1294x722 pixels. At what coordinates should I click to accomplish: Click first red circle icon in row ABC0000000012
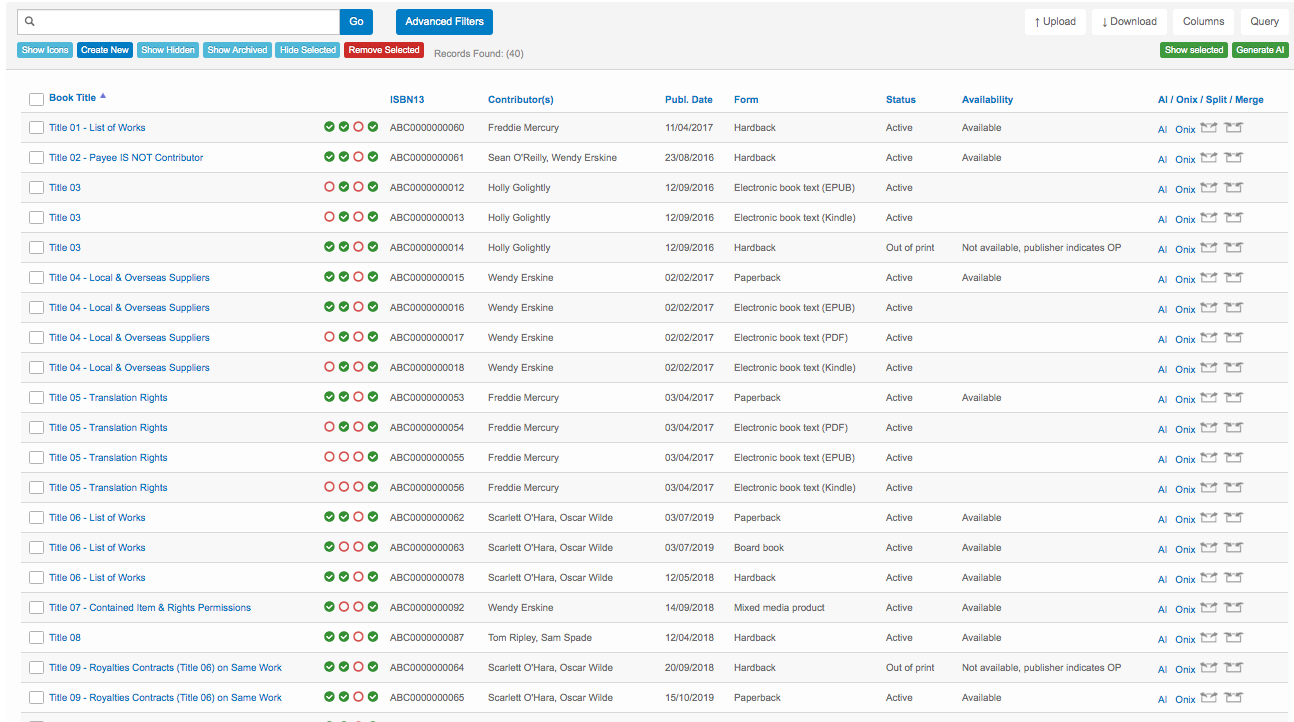pyautogui.click(x=329, y=187)
